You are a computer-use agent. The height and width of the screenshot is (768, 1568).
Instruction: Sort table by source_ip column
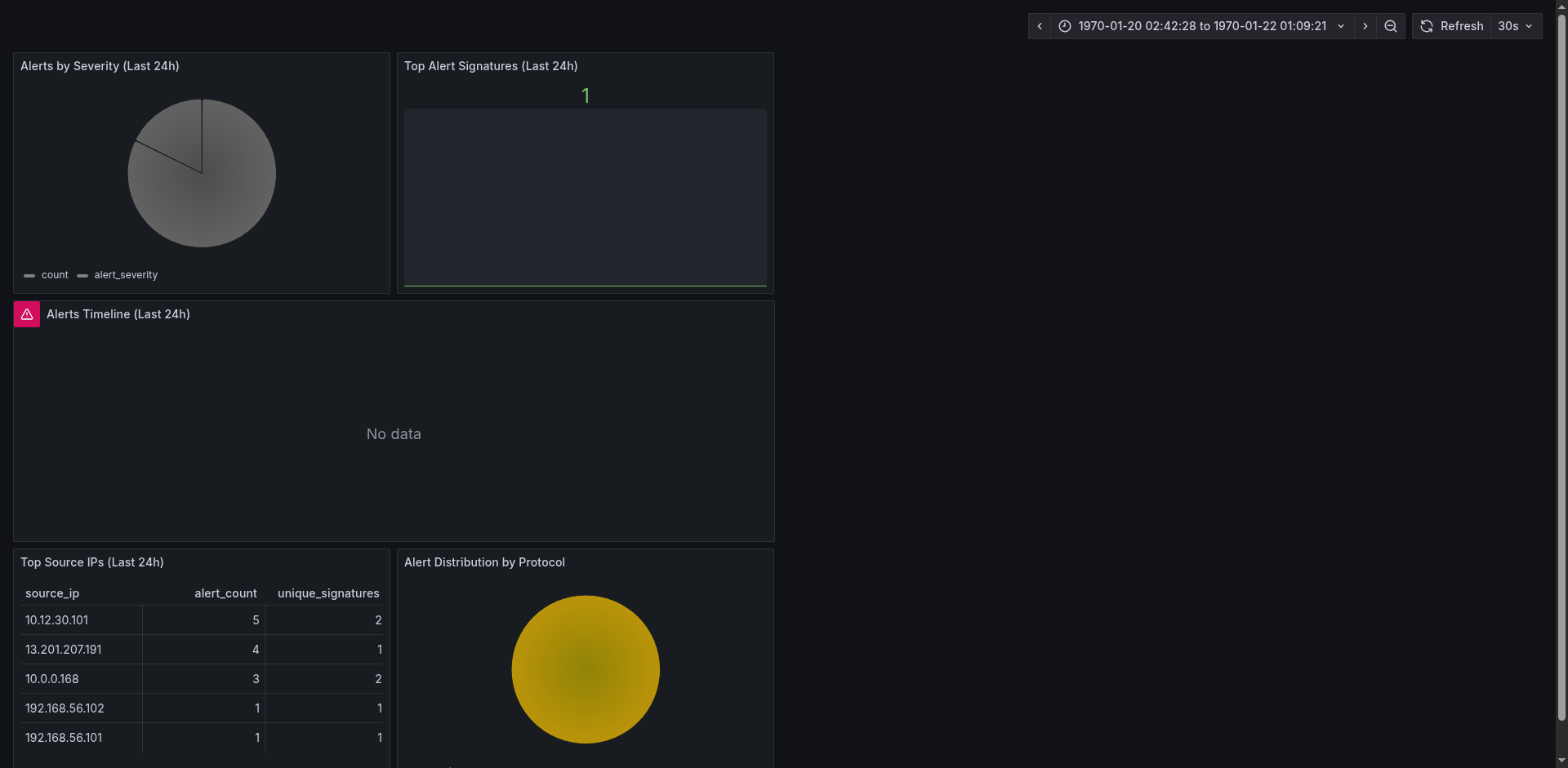[52, 593]
